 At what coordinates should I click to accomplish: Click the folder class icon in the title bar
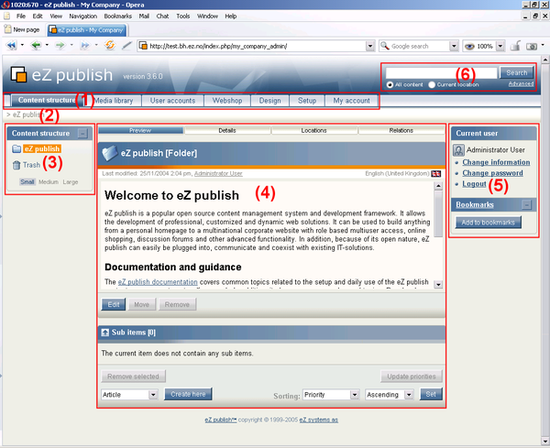pyautogui.click(x=109, y=153)
